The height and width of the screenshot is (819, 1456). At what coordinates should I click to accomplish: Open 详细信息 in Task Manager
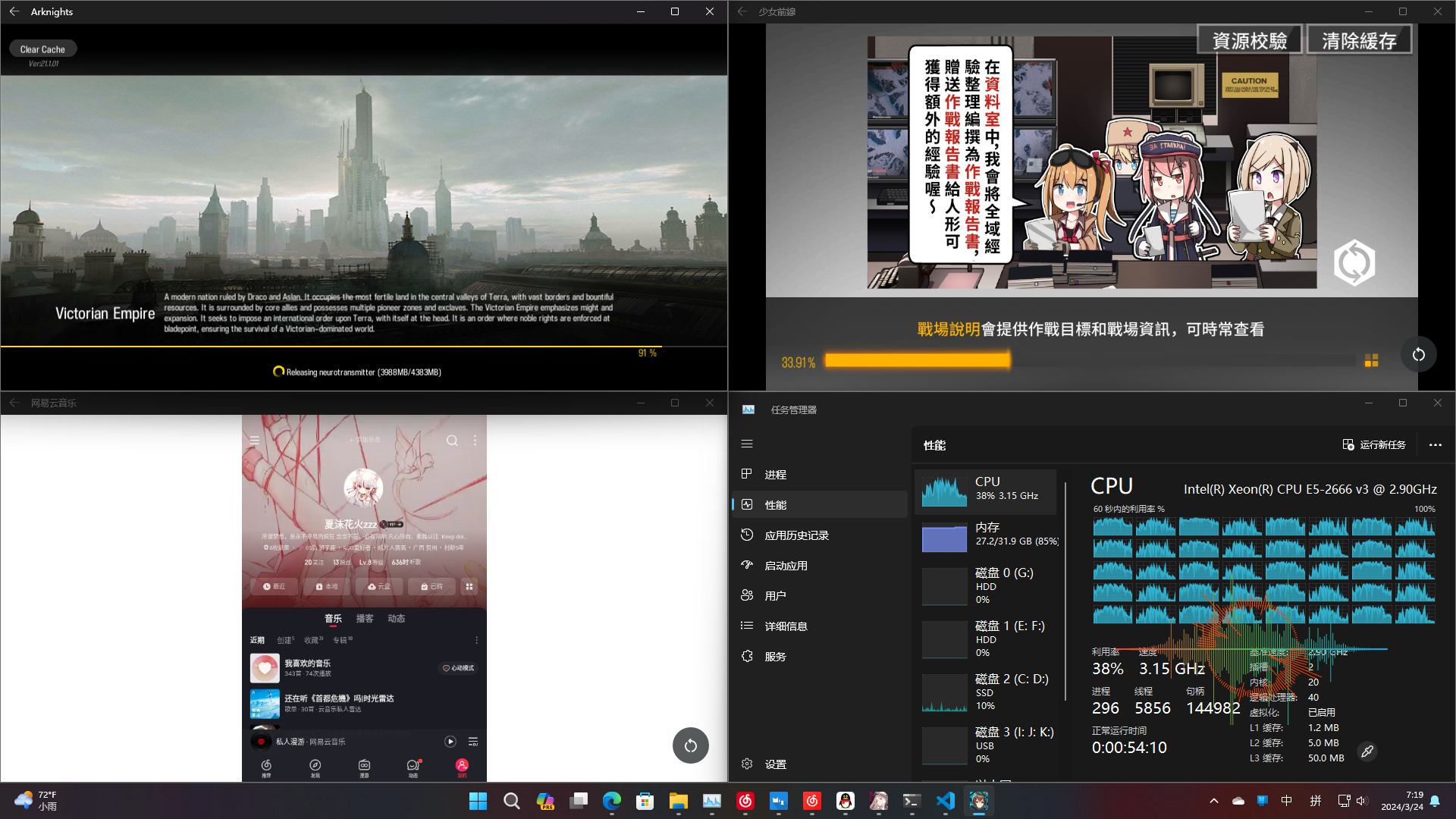coord(820,626)
